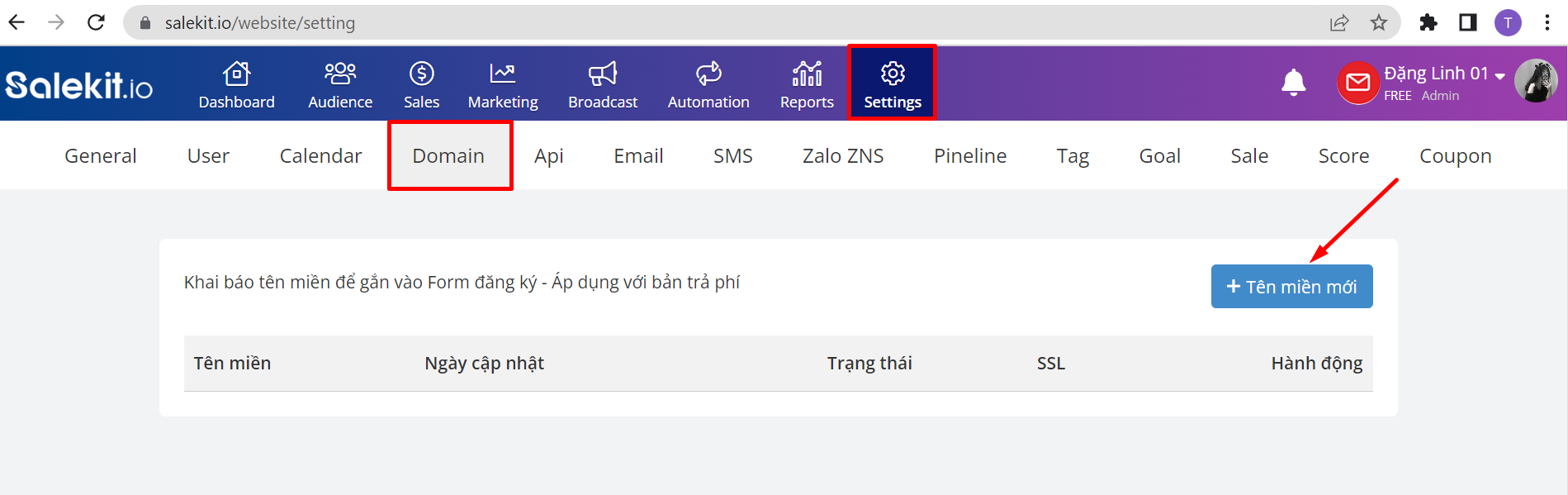Click the Settings gear icon

893,74
